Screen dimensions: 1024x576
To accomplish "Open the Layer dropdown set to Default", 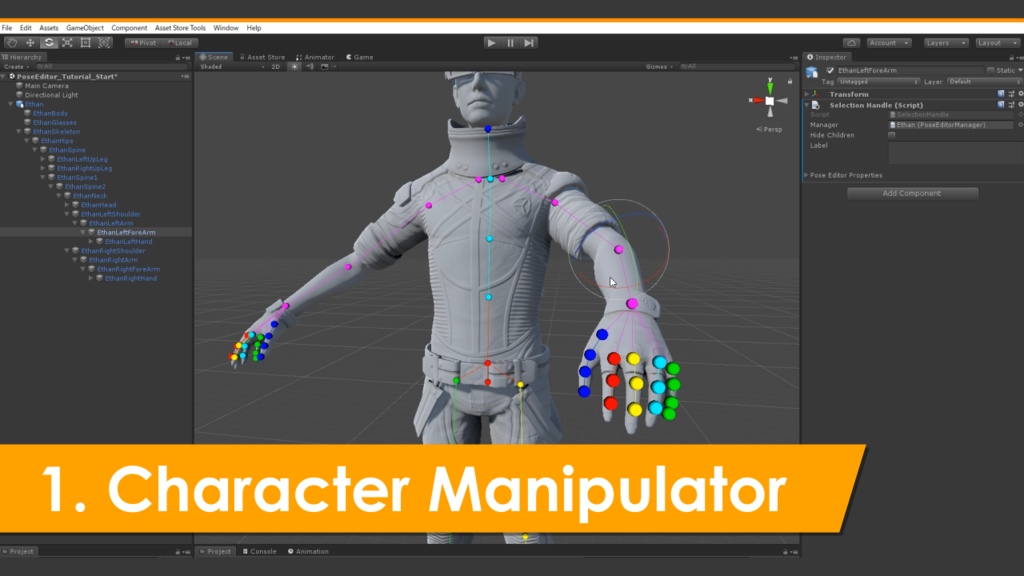I will click(985, 81).
